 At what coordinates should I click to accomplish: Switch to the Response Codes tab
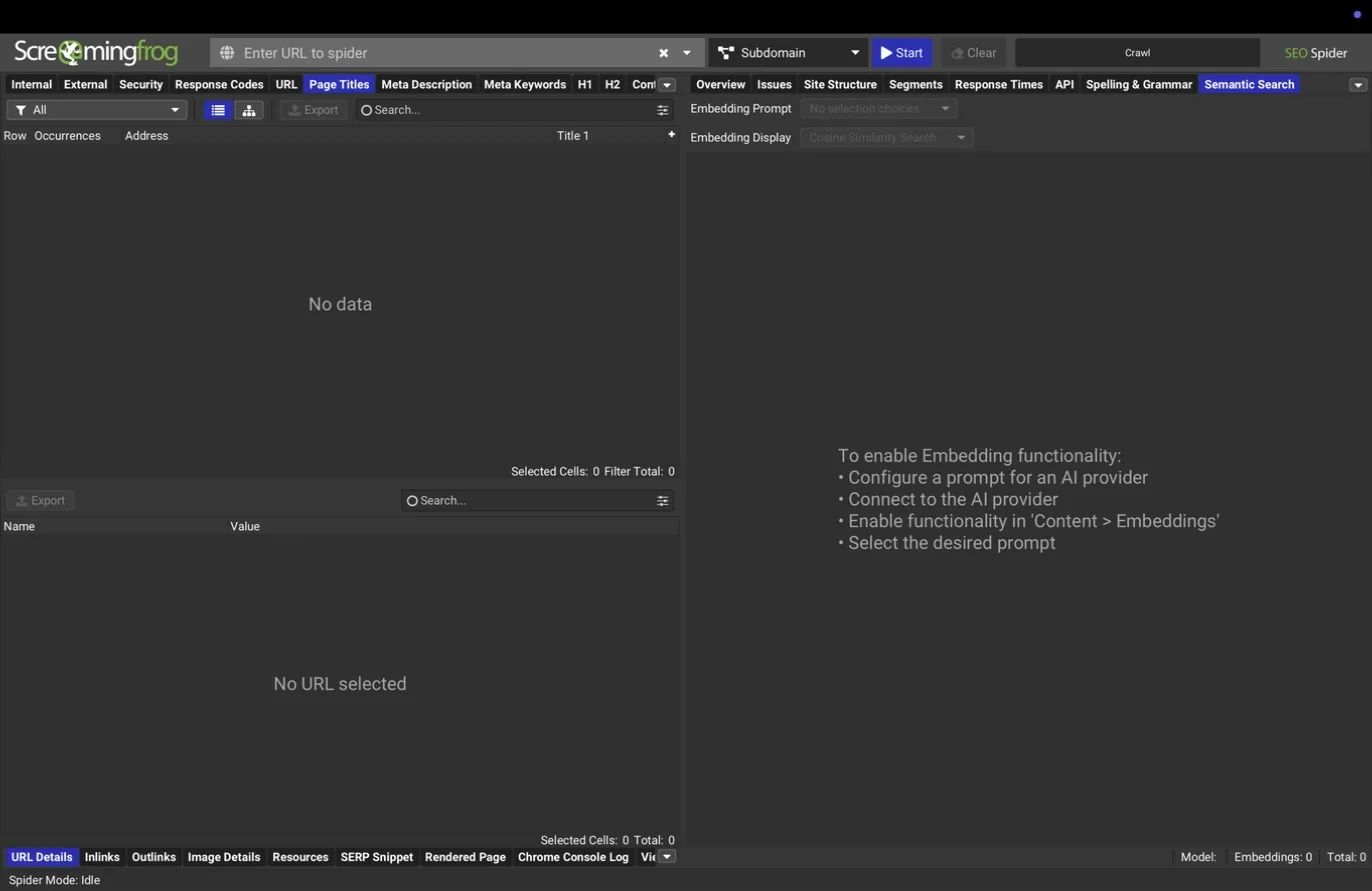(x=219, y=84)
